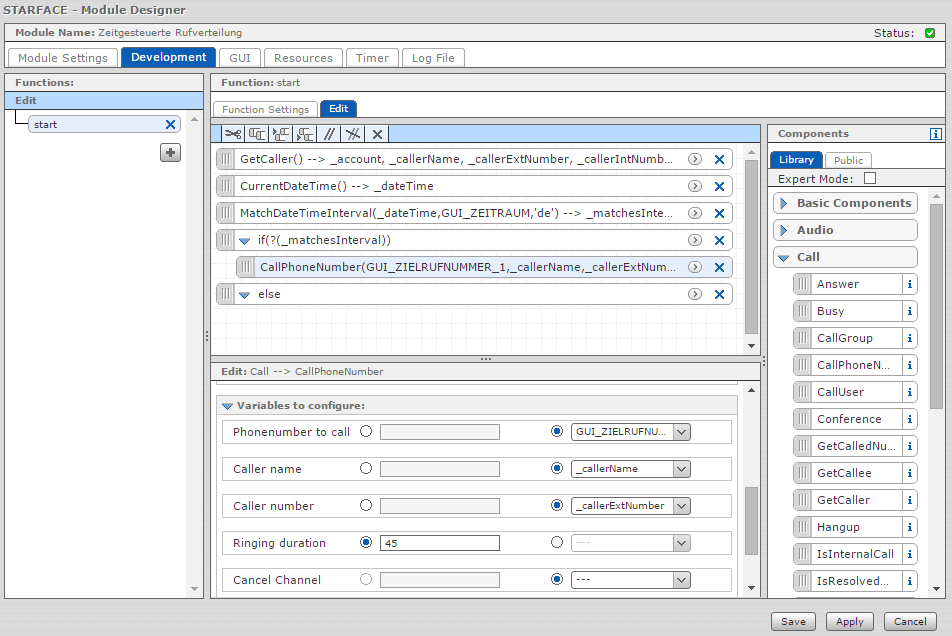Click the uncomment crossed-slash toolbar icon

(x=352, y=134)
